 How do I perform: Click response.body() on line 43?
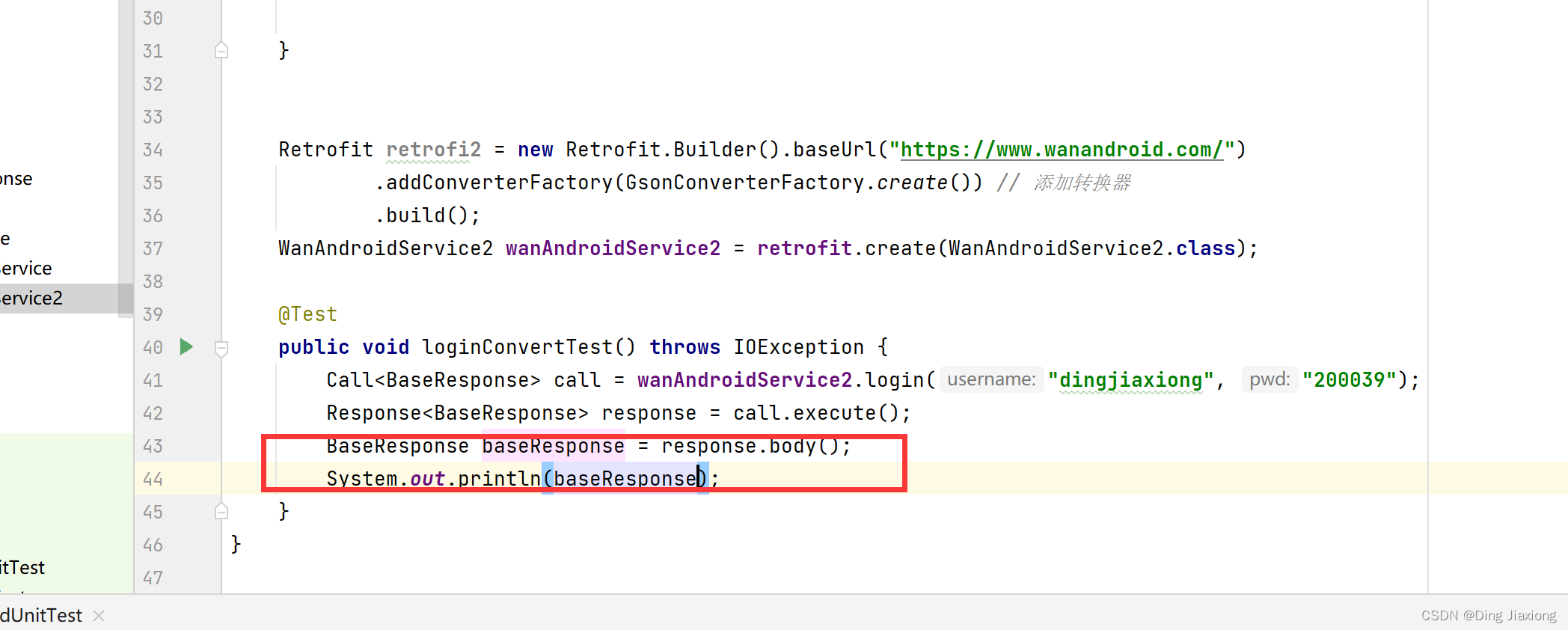click(750, 446)
